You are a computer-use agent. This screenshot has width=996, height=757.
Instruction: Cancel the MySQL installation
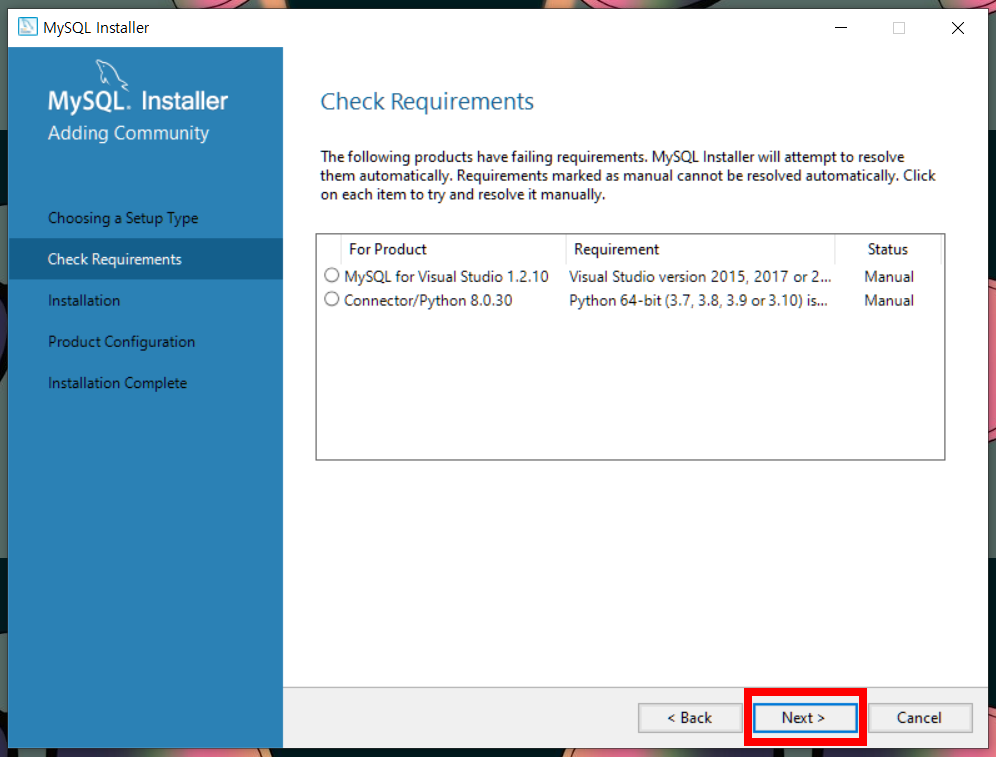[920, 718]
